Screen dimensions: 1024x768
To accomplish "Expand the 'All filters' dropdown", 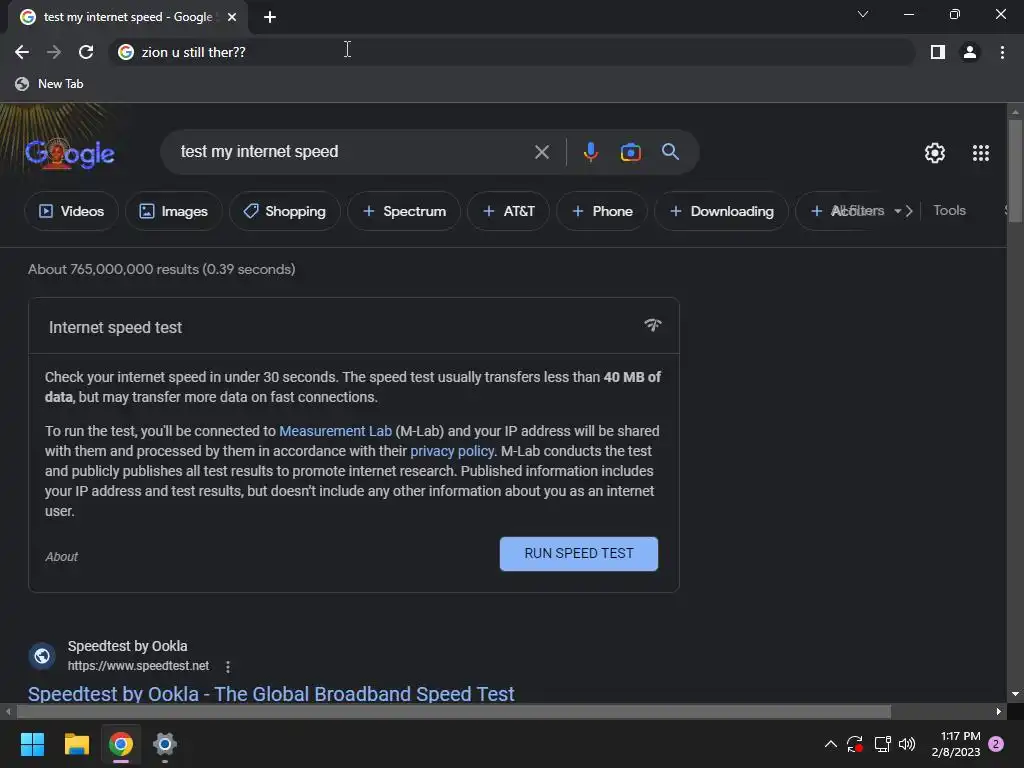I will pyautogui.click(x=866, y=210).
